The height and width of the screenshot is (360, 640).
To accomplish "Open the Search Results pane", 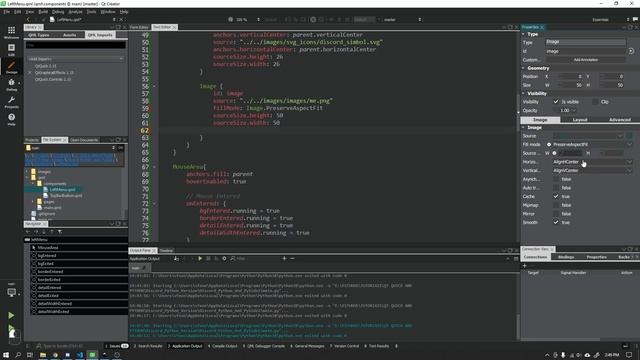I will pos(148,346).
